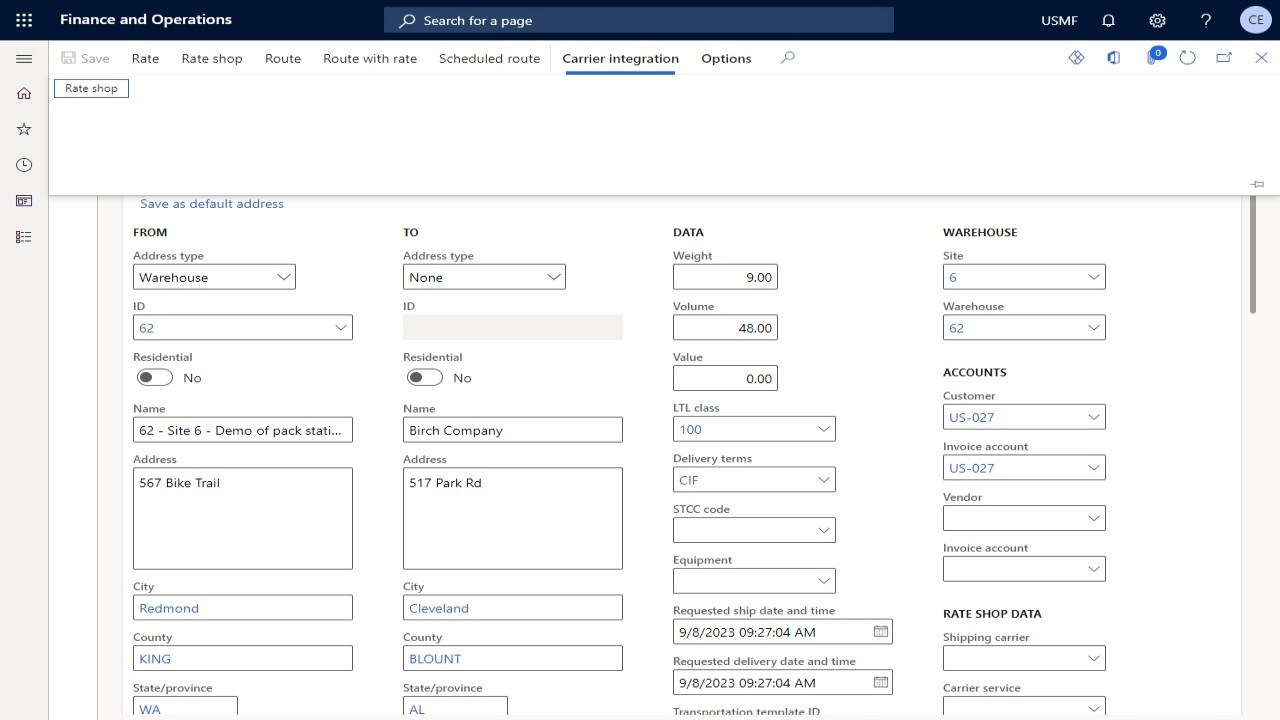This screenshot has height=720, width=1280.
Task: Click FROM County field KING
Action: tap(243, 658)
